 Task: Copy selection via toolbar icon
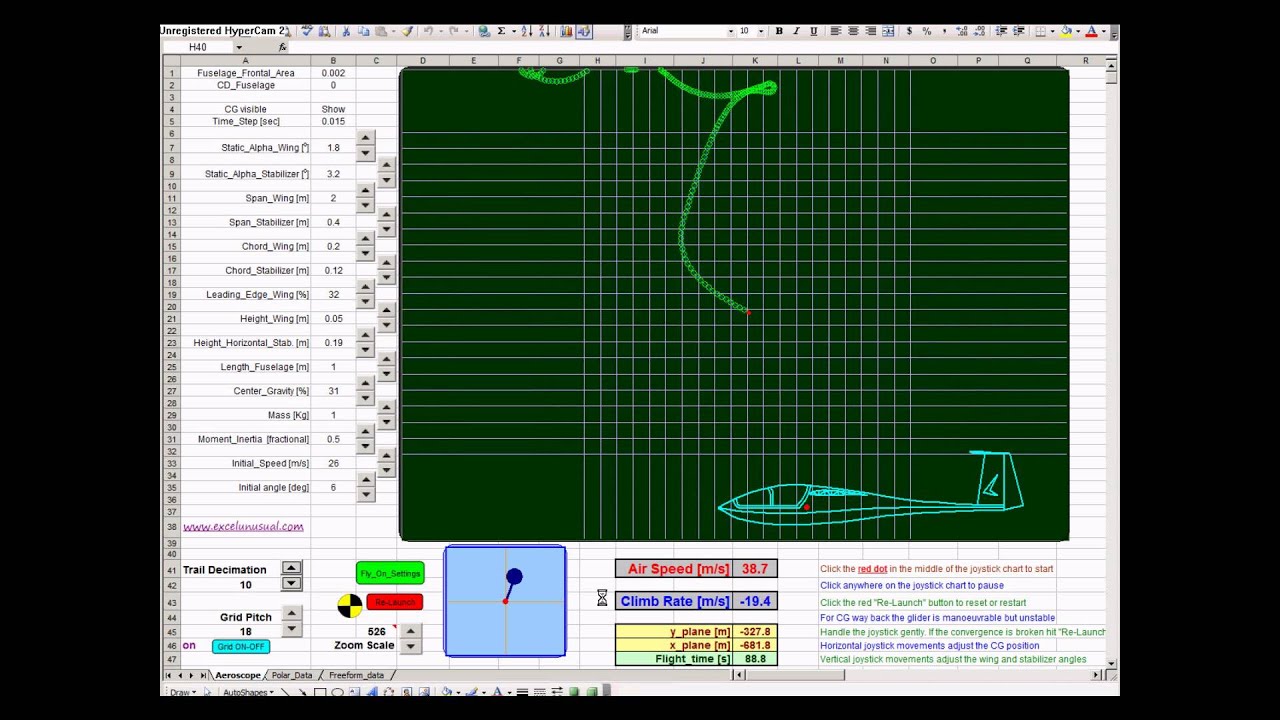363,31
